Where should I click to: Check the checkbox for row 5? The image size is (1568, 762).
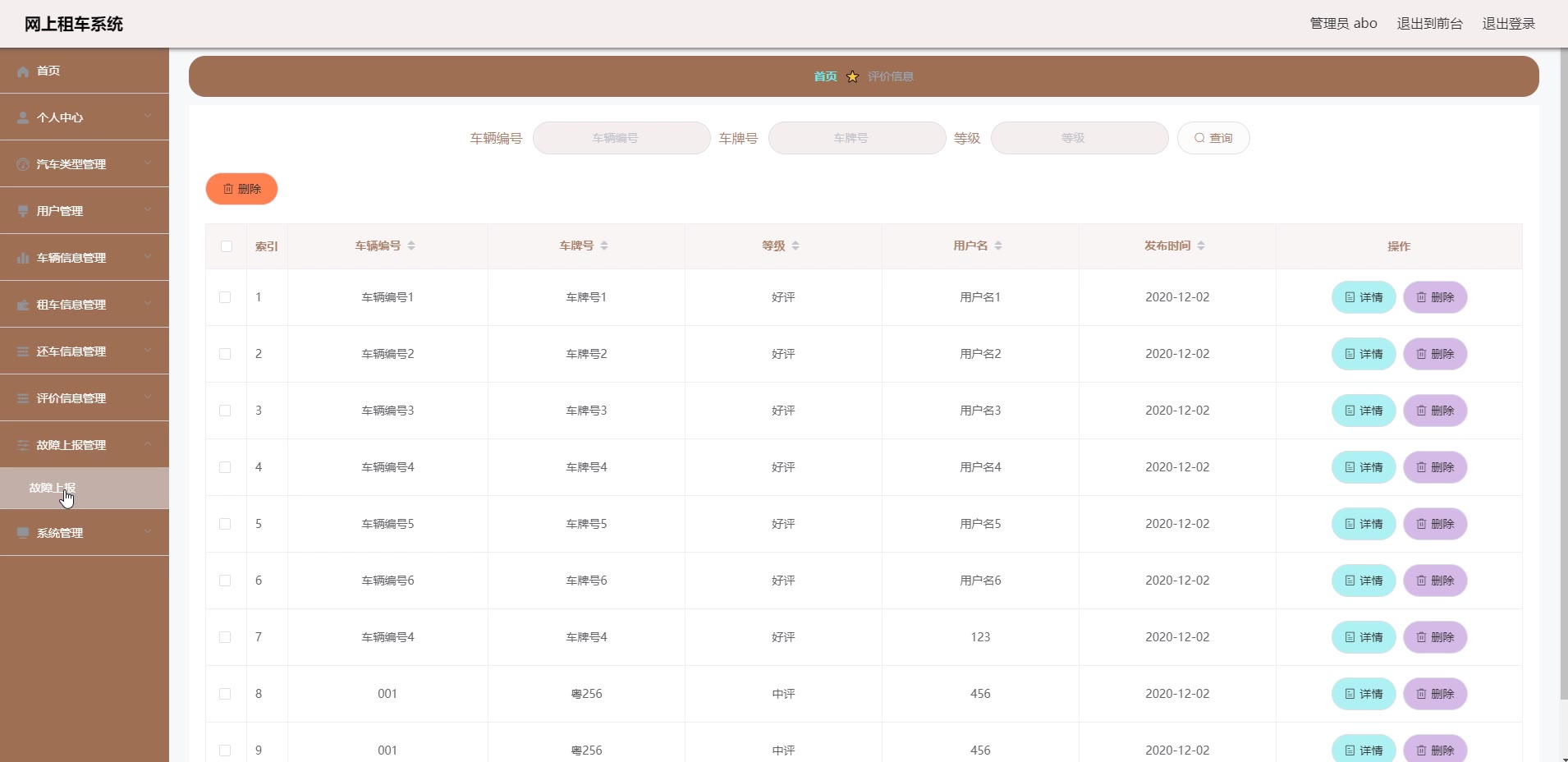click(x=225, y=524)
